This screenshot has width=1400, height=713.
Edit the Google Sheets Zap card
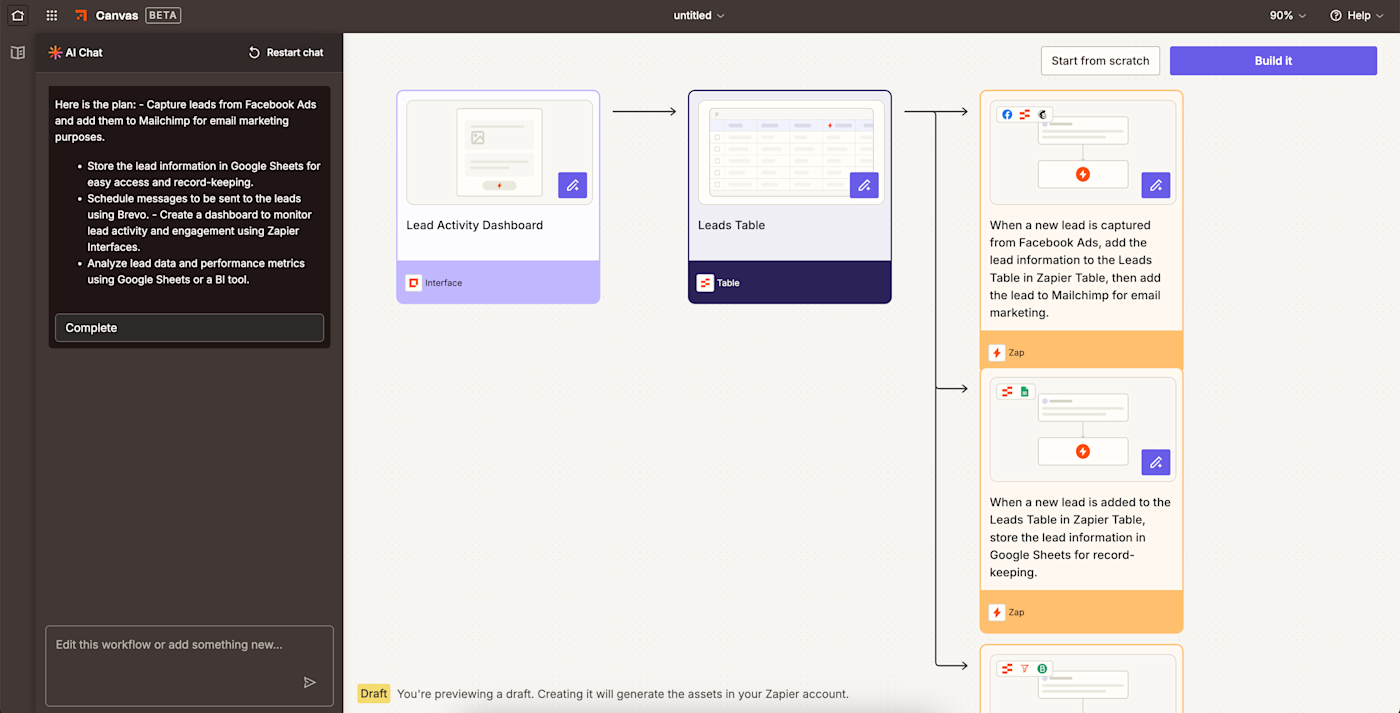[x=1156, y=462]
